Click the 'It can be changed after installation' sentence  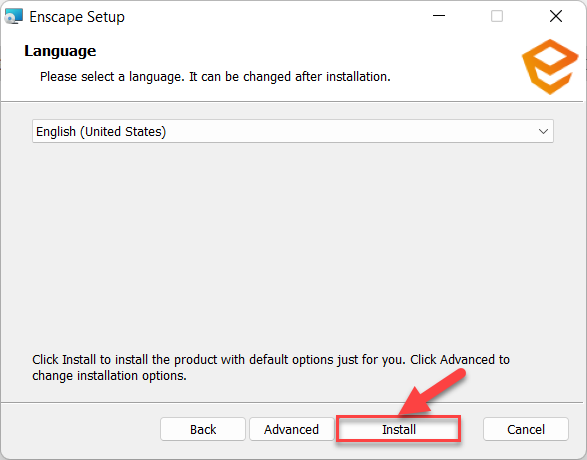[x=290, y=77]
